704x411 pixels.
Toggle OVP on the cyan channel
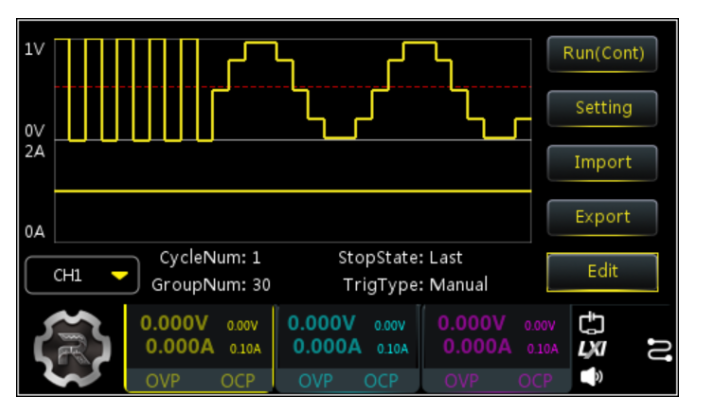(316, 381)
